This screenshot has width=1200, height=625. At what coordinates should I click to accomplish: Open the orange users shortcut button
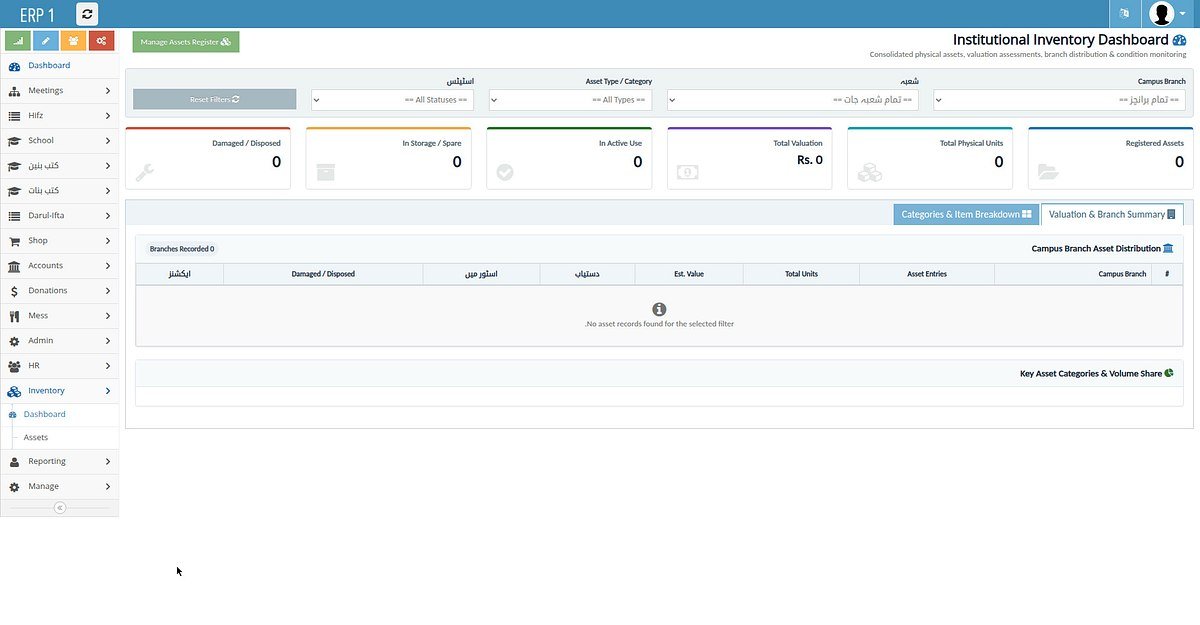pyautogui.click(x=73, y=40)
